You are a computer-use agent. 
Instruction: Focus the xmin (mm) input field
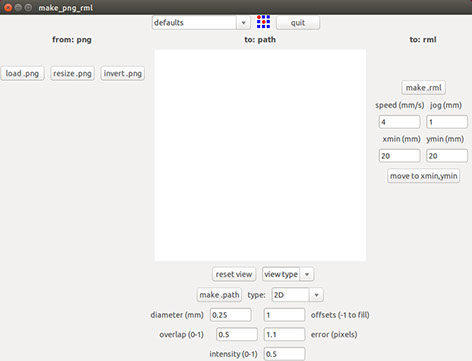tap(399, 156)
